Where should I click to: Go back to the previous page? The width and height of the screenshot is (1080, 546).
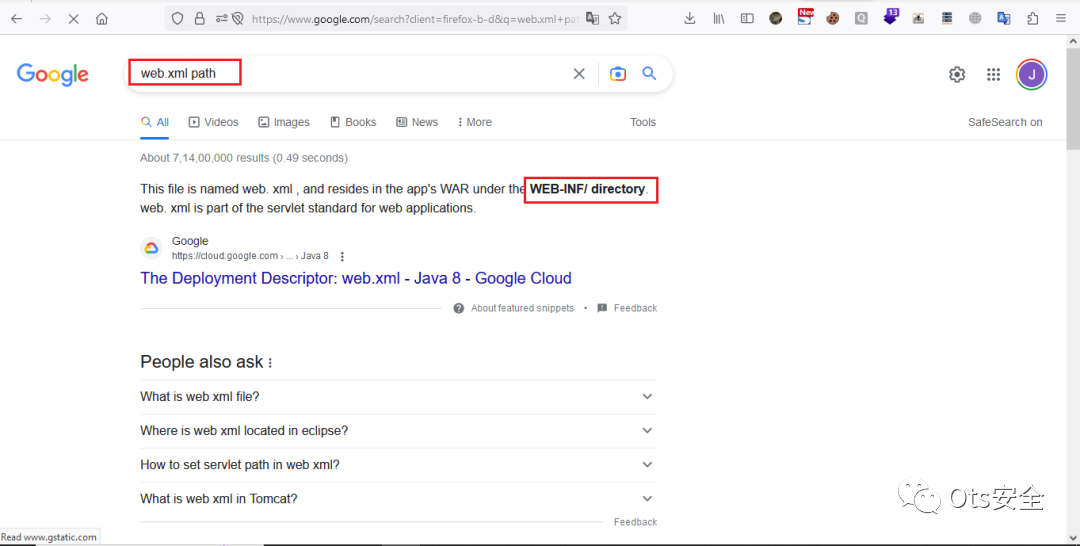pos(17,19)
